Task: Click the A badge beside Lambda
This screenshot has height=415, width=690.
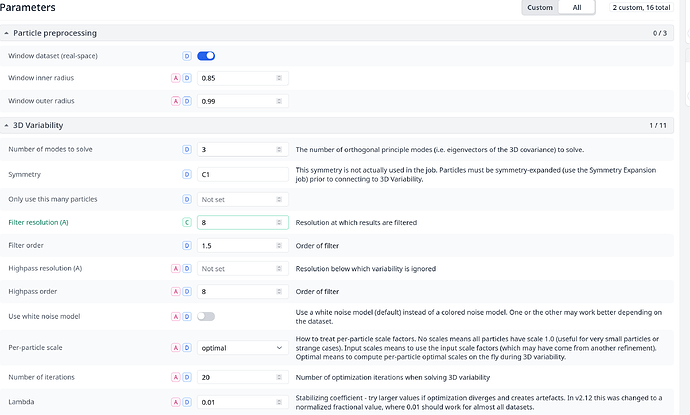Action: tap(175, 400)
